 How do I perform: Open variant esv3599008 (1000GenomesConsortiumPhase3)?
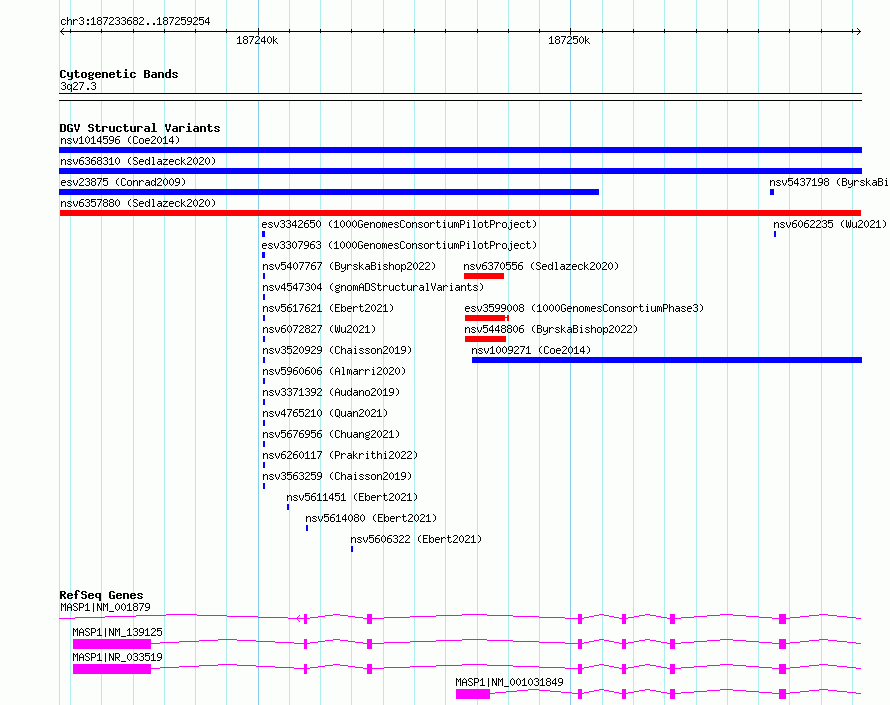click(584, 308)
